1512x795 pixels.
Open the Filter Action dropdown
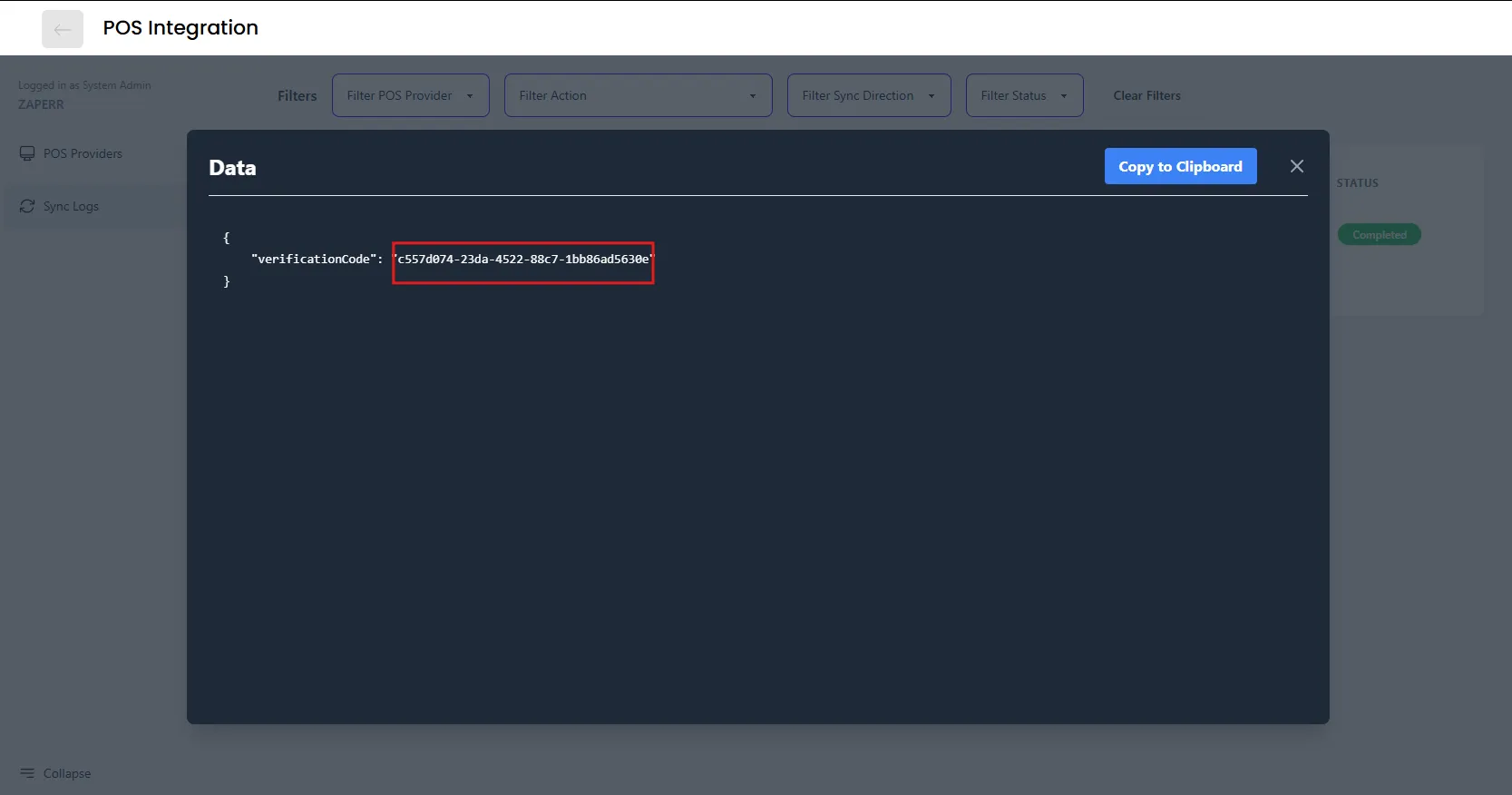coord(639,95)
